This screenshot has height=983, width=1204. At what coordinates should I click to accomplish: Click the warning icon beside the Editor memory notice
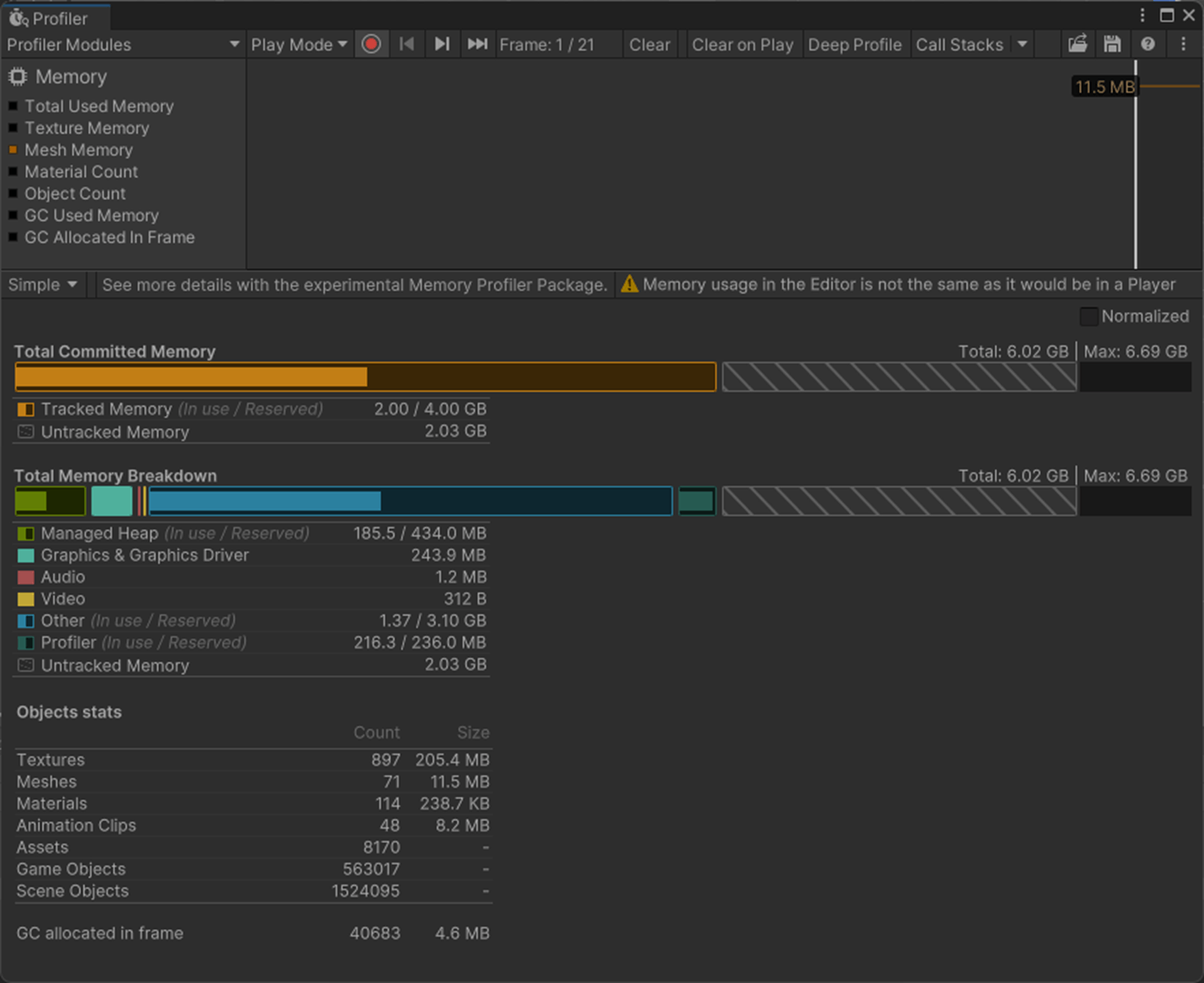coord(629,284)
